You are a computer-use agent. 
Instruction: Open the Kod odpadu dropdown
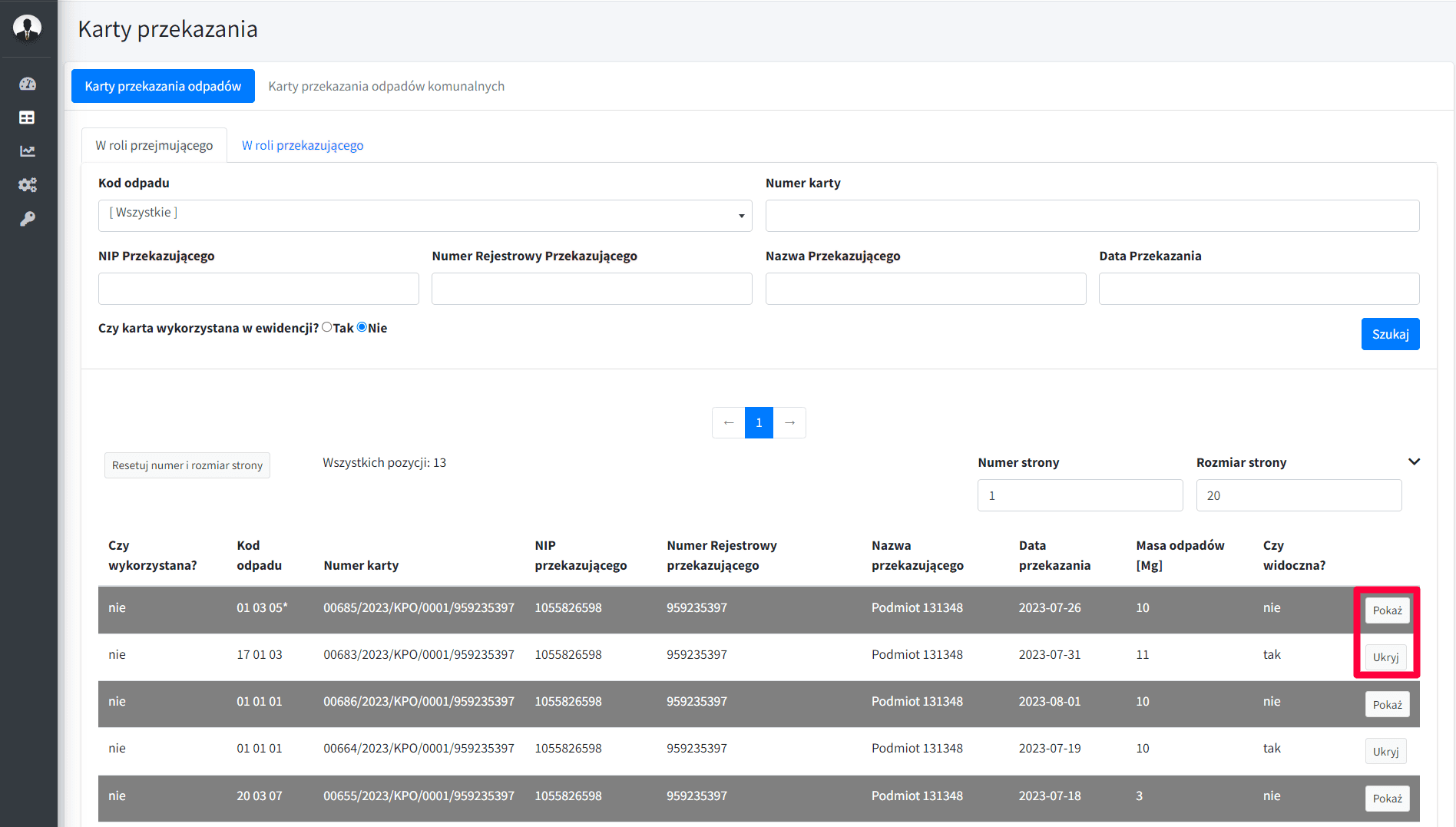[x=425, y=216]
